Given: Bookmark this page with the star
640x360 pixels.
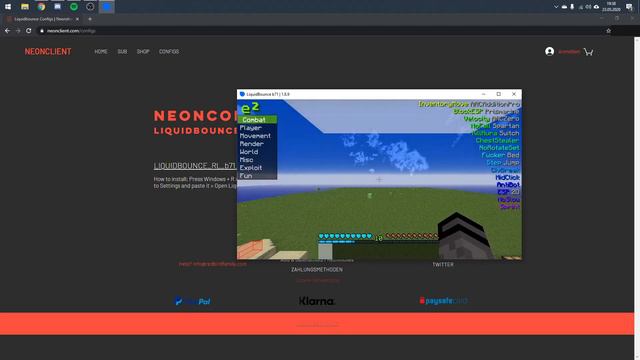Looking at the screenshot, I should 608,31.
